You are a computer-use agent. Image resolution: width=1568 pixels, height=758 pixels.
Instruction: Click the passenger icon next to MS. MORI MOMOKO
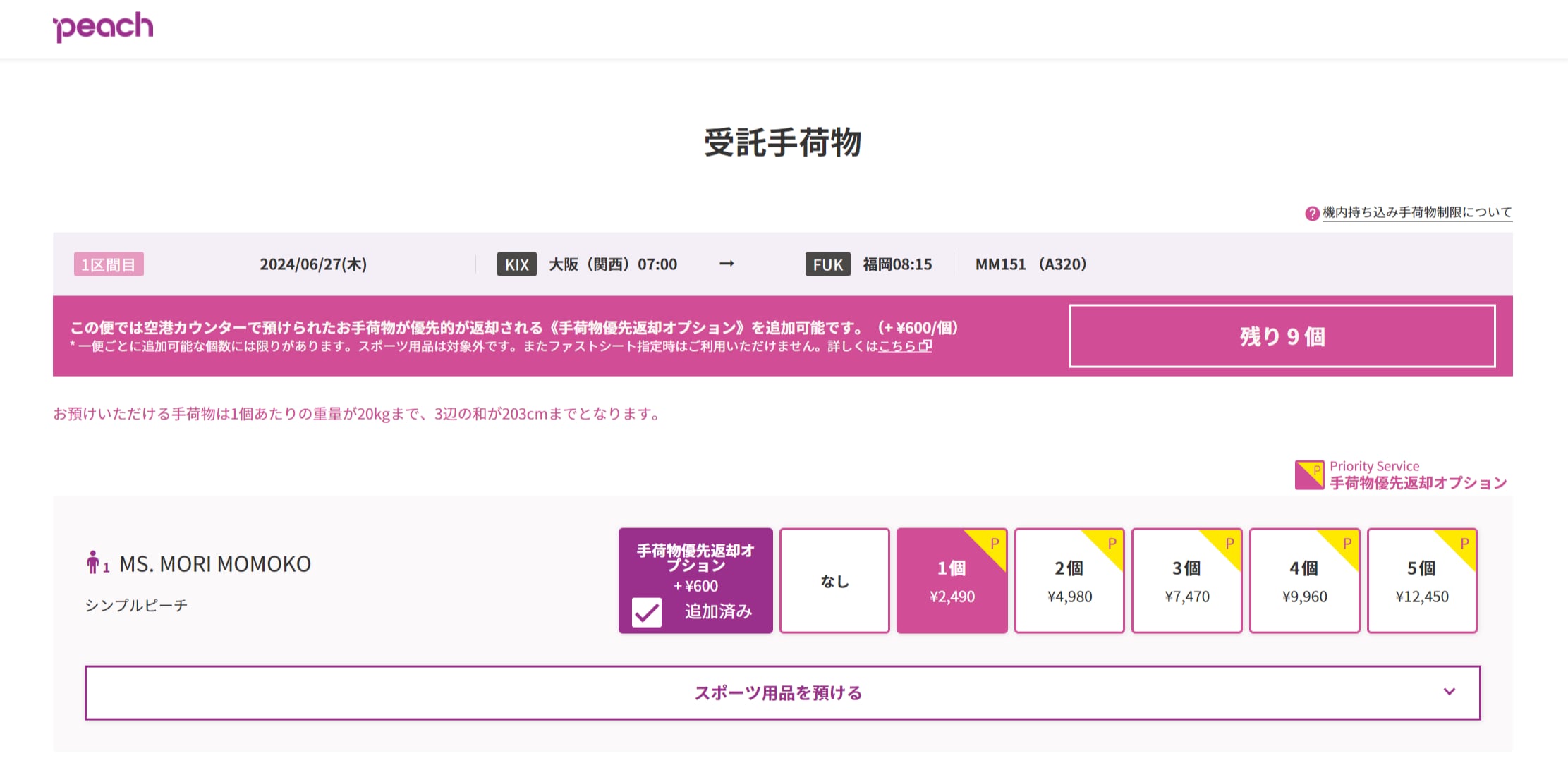[x=93, y=562]
